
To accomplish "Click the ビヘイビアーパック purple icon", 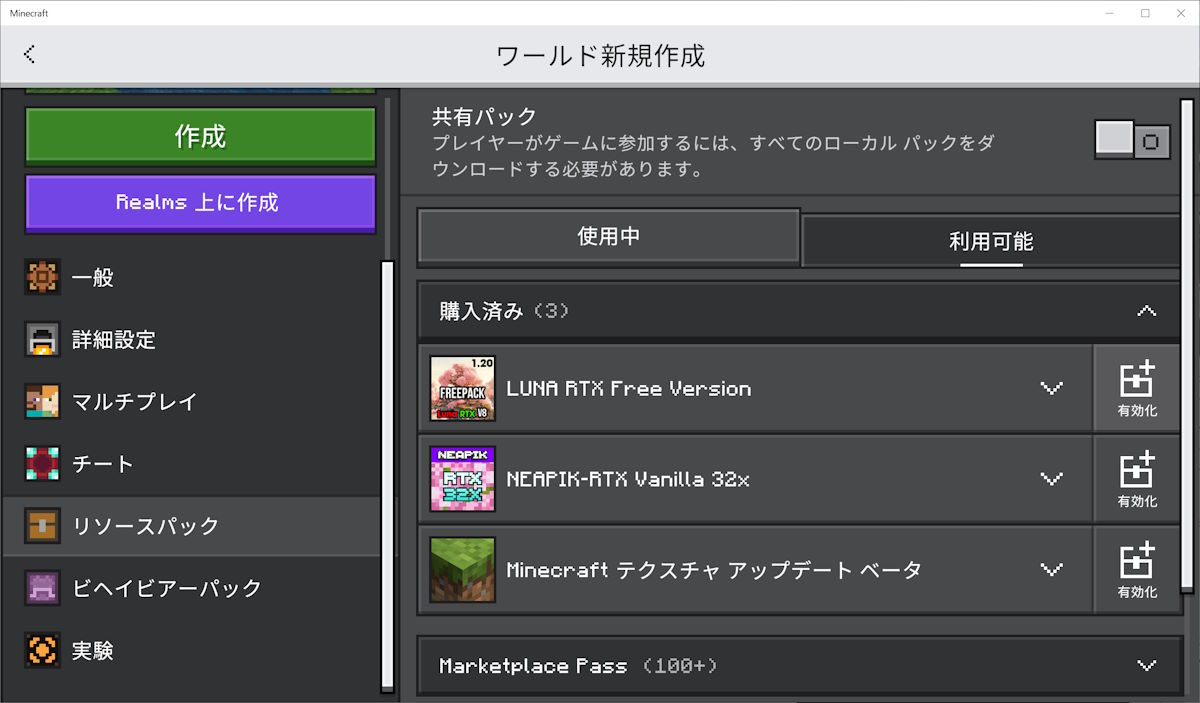I will pyautogui.click(x=43, y=588).
